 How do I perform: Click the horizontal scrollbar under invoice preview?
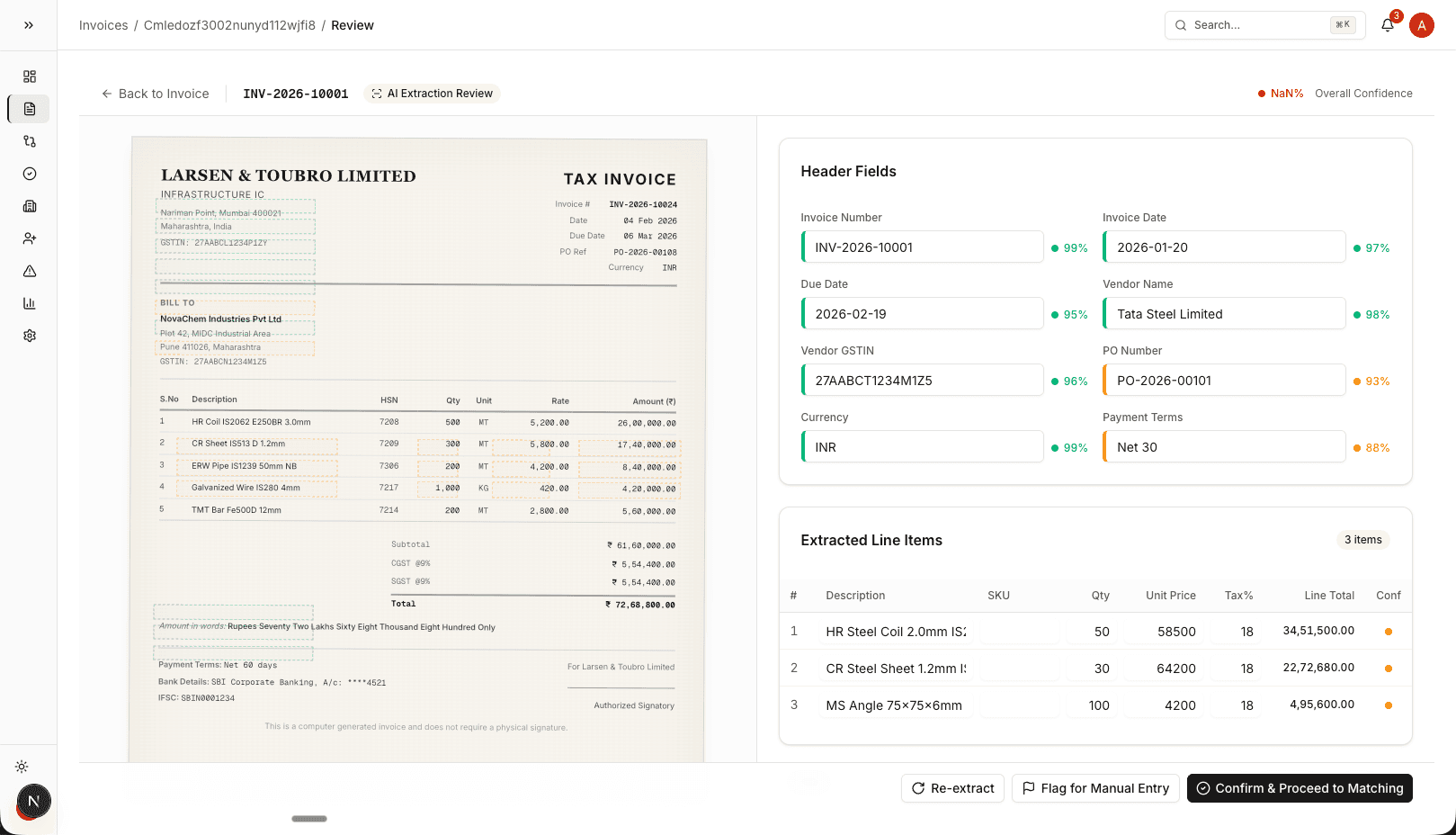309,819
